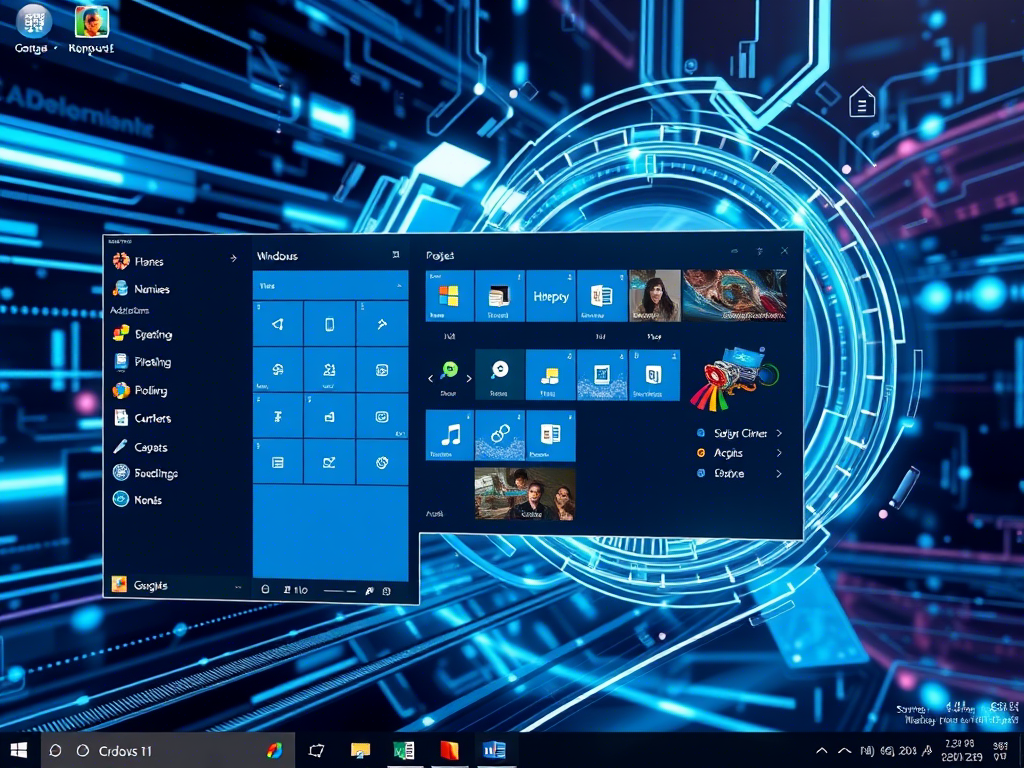Screen dimensions: 1024x768
Task: Open the Hoepcy tile
Action: click(551, 296)
